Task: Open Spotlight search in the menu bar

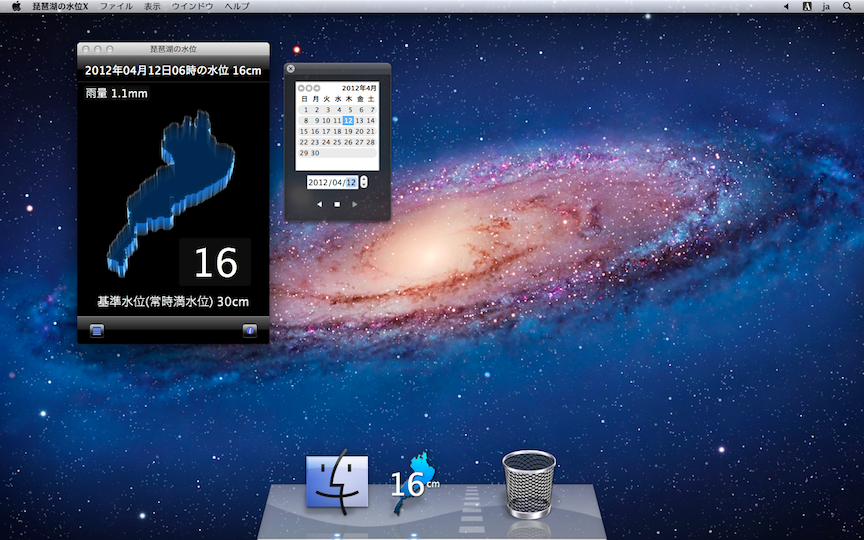Action: [847, 7]
